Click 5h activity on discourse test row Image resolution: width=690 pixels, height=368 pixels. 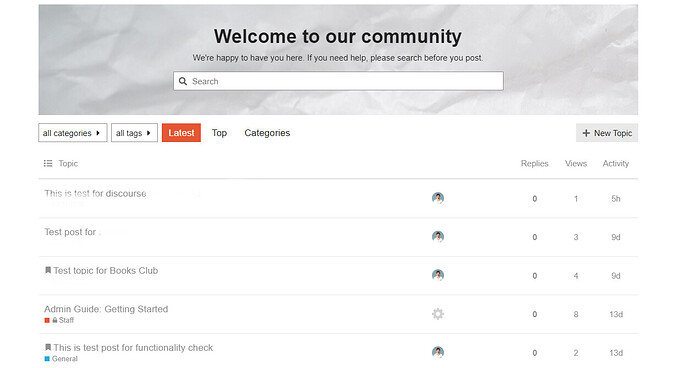pyautogui.click(x=616, y=199)
